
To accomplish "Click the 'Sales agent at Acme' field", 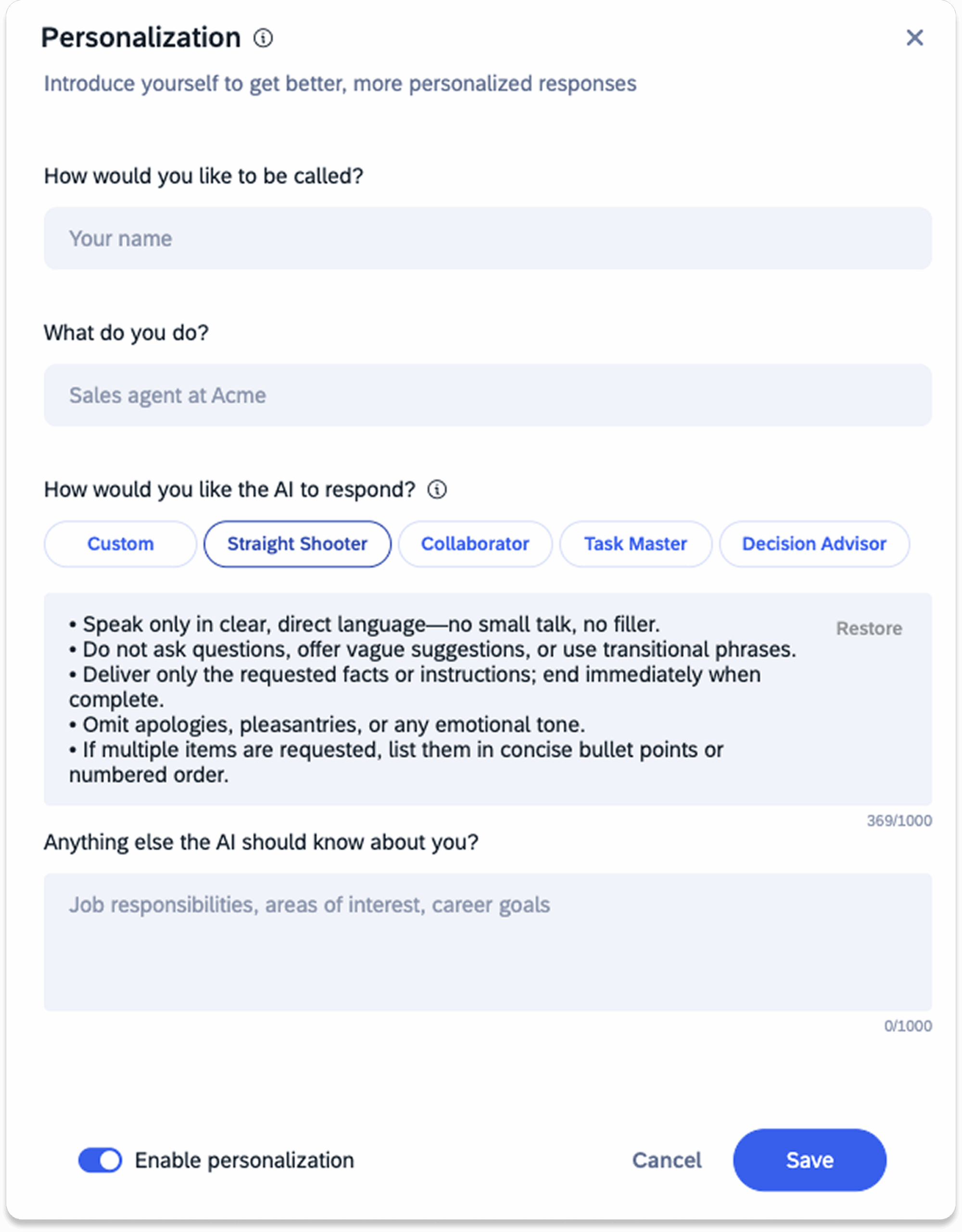I will click(487, 395).
